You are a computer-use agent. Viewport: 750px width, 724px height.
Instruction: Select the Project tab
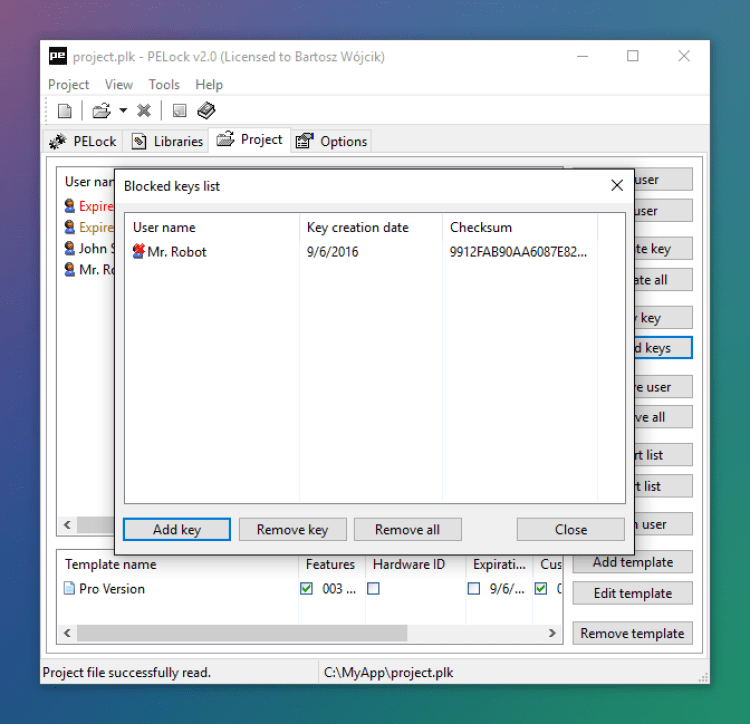click(x=249, y=140)
